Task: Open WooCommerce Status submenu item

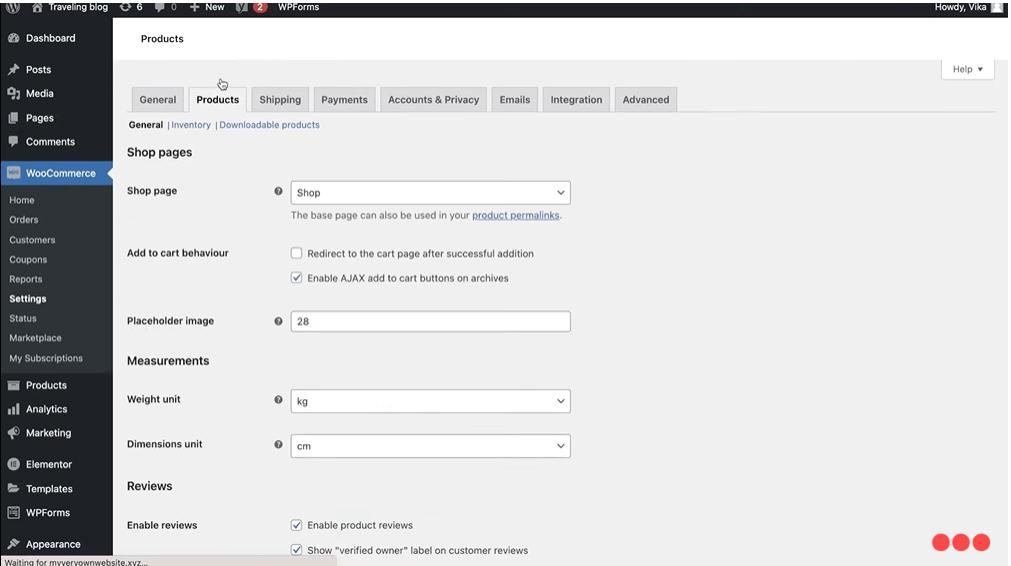Action: (23, 318)
